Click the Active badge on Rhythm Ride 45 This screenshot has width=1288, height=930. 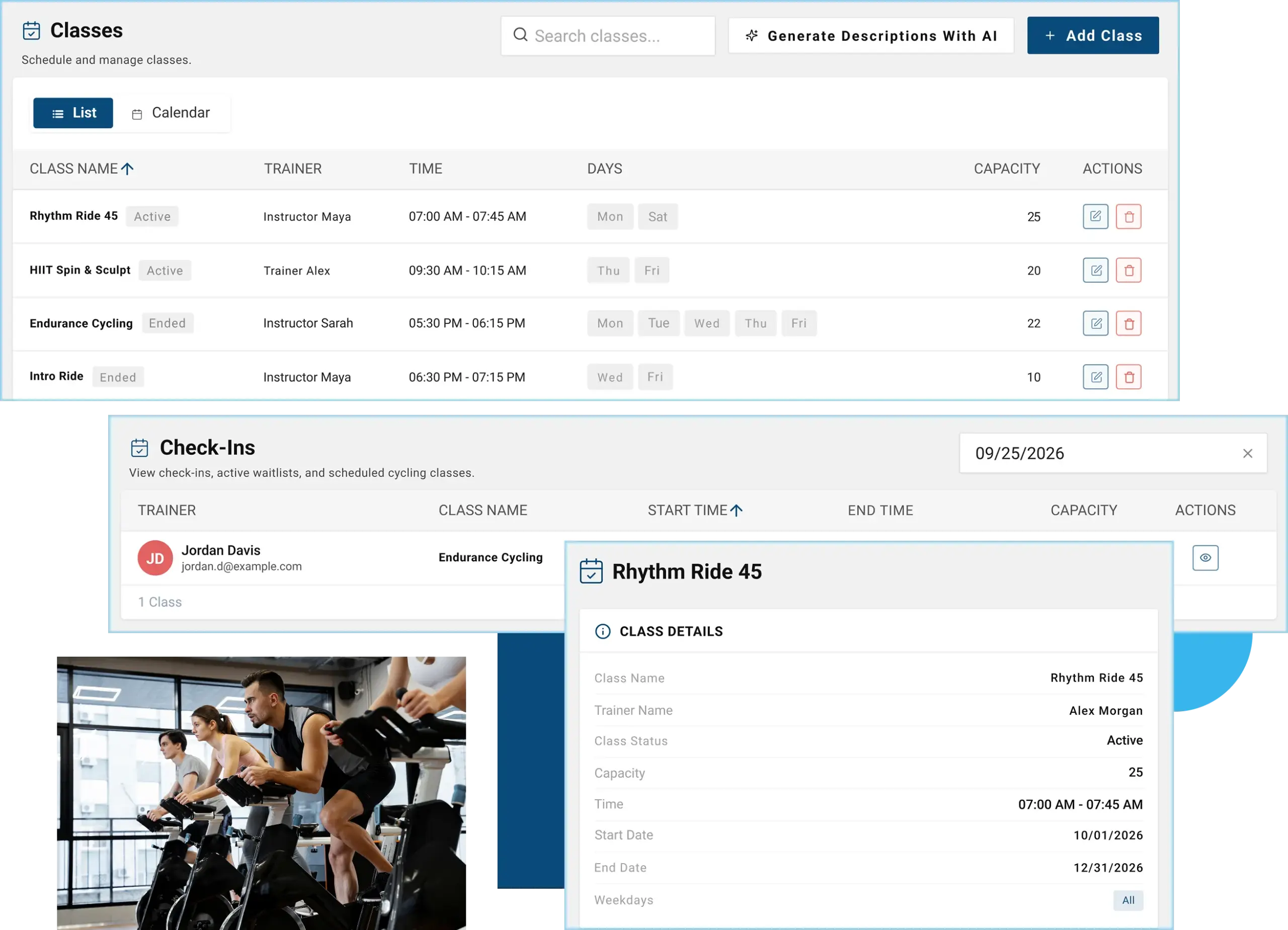152,216
